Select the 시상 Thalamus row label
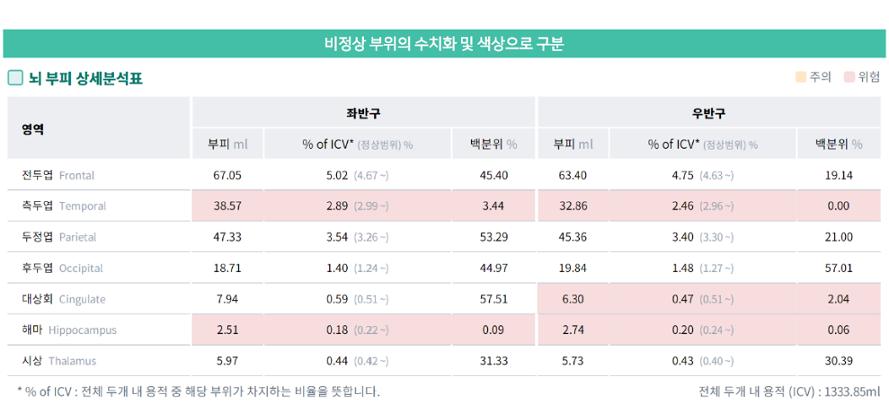Image resolution: width=889 pixels, height=404 pixels. (59, 360)
